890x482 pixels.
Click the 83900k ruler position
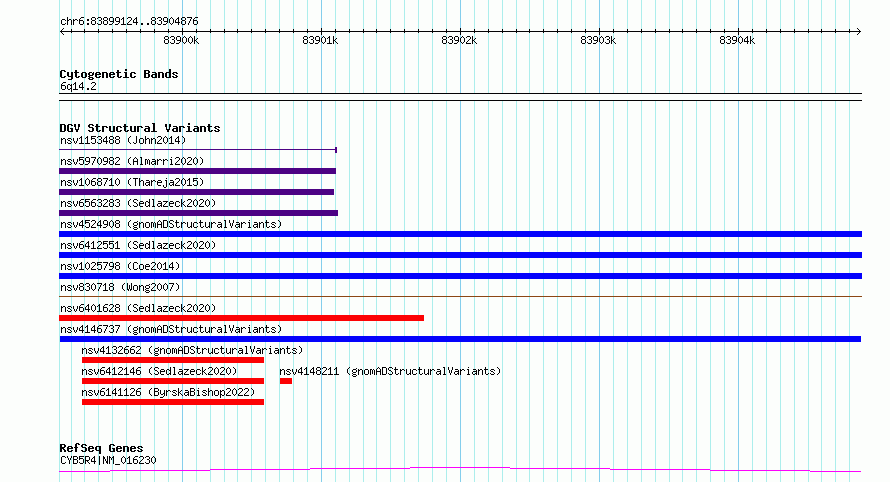click(181, 40)
